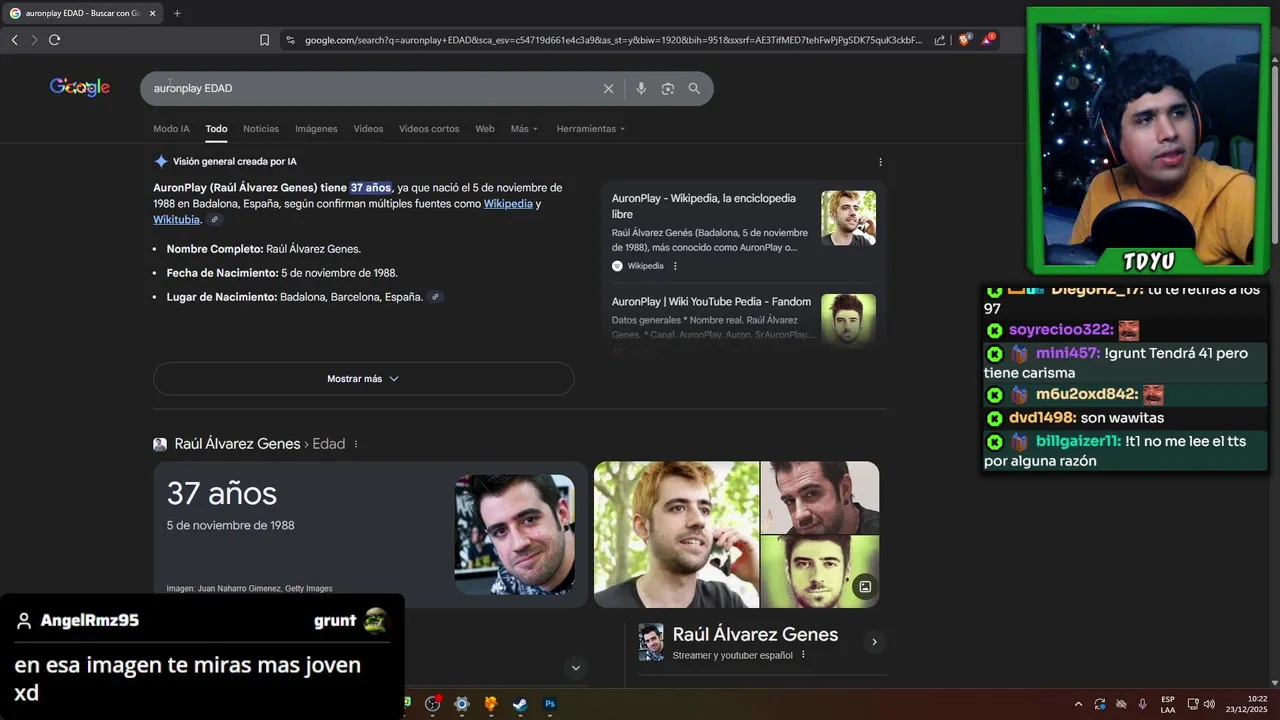Open Photoshop from the taskbar
The width and height of the screenshot is (1280, 720).
(549, 704)
